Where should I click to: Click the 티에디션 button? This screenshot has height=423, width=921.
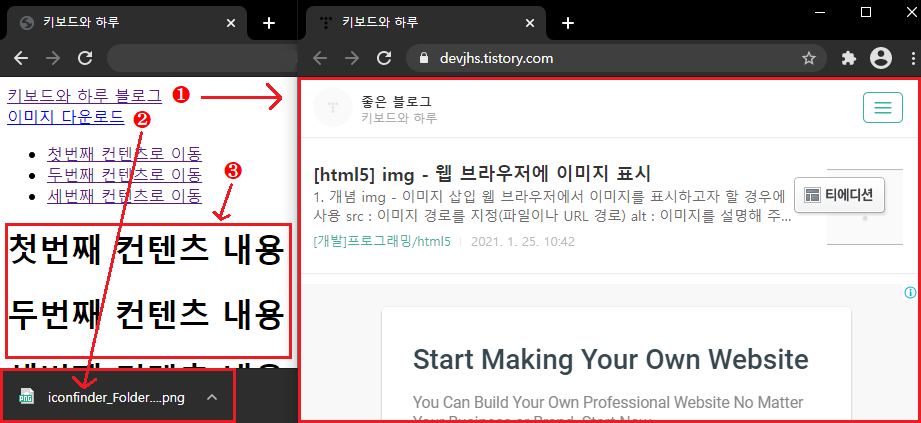point(839,195)
